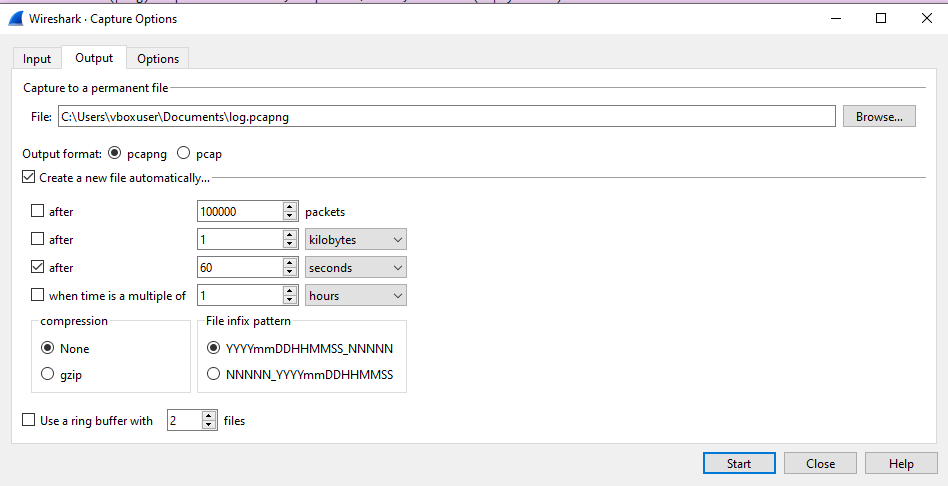Toggle Create a new file automatically checkbox
Image resolution: width=948 pixels, height=486 pixels.
(x=29, y=178)
